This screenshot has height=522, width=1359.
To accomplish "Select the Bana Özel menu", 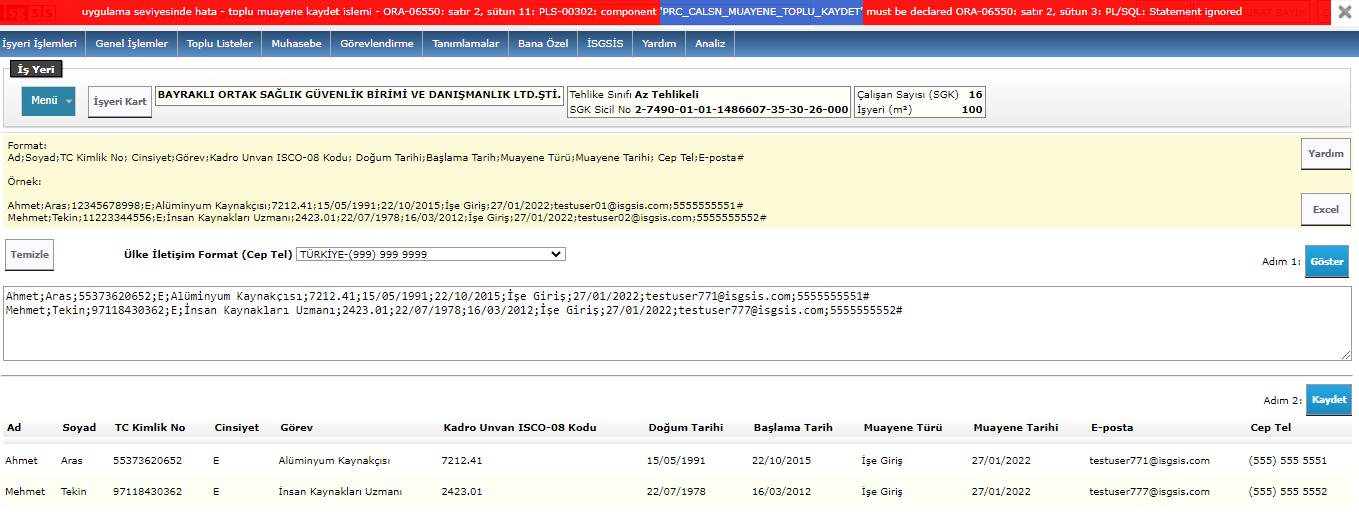I will point(543,44).
